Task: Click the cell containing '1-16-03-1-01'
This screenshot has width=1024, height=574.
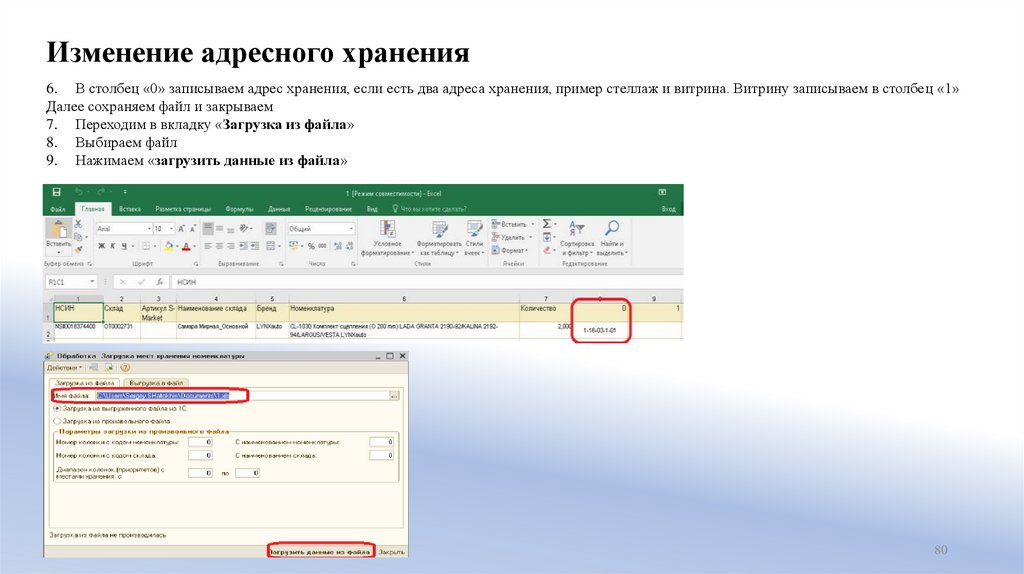Action: (600, 330)
